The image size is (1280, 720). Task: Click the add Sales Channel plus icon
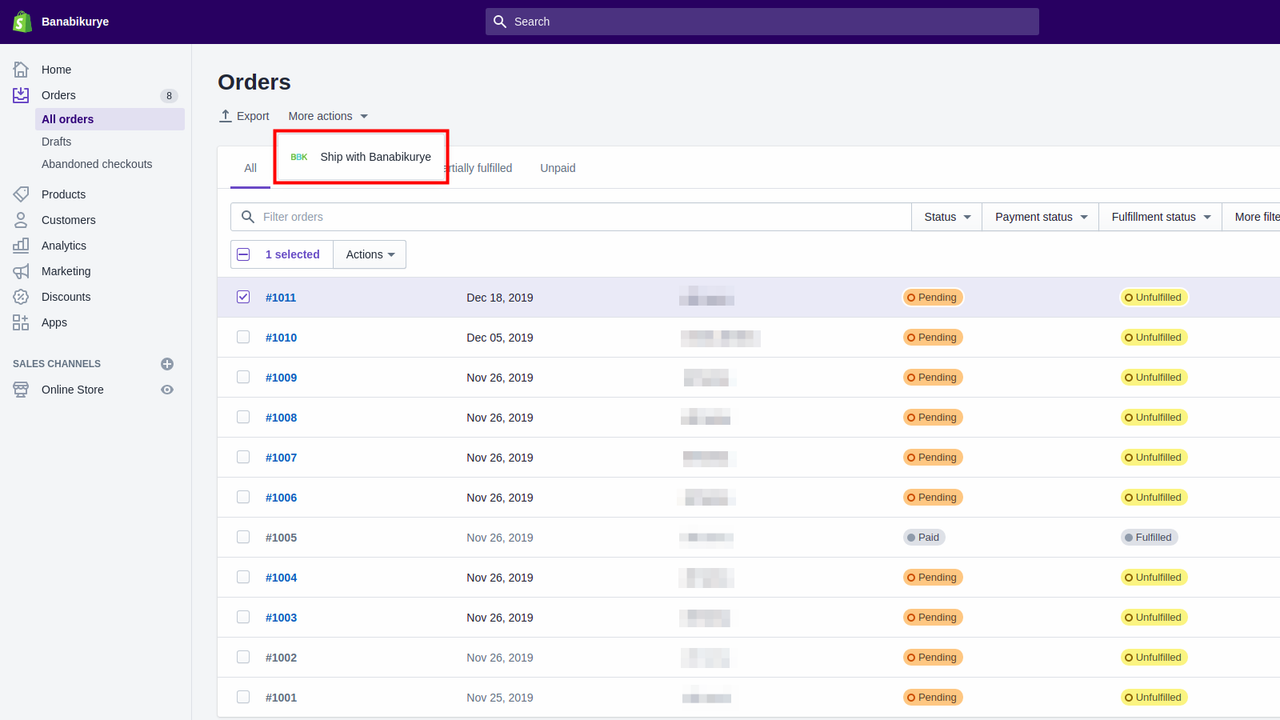pyautogui.click(x=166, y=364)
